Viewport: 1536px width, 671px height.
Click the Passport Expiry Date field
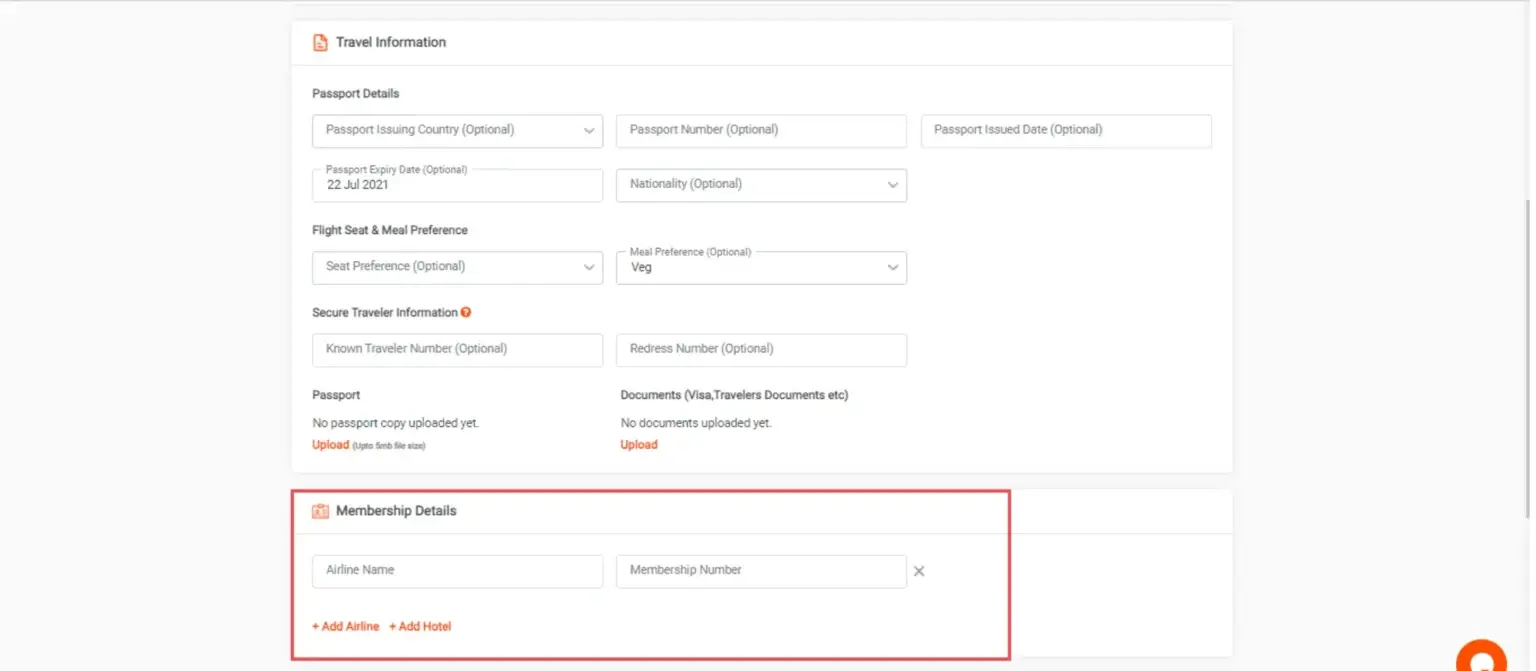point(457,186)
